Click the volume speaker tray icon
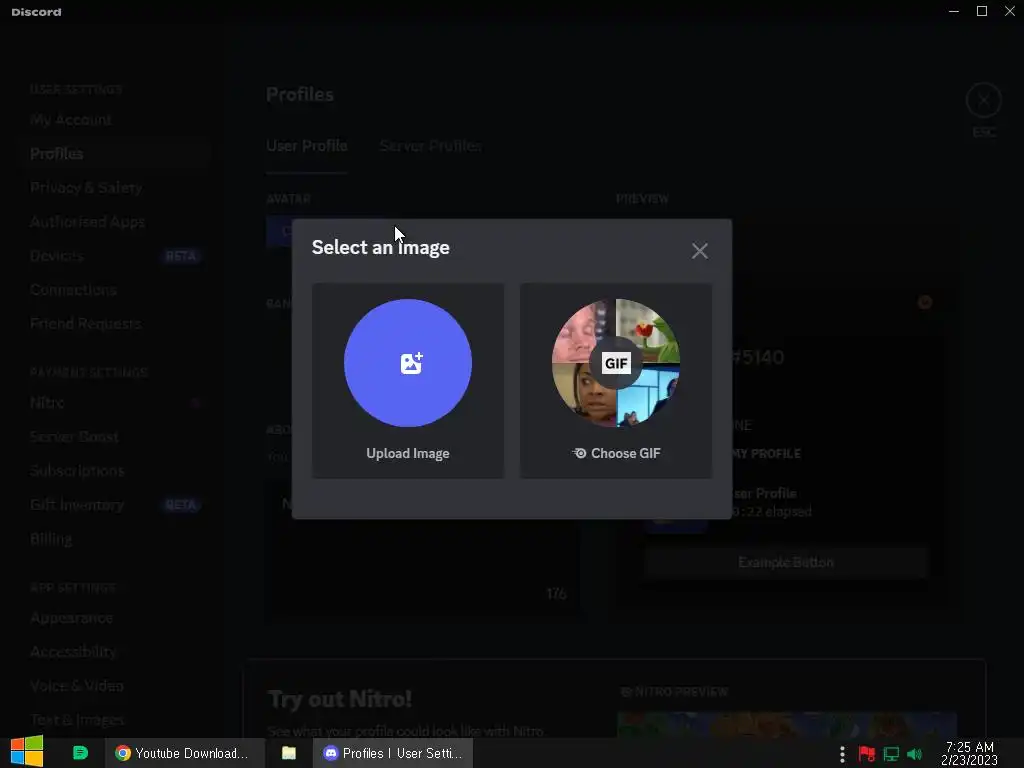1024x768 pixels. [x=914, y=754]
